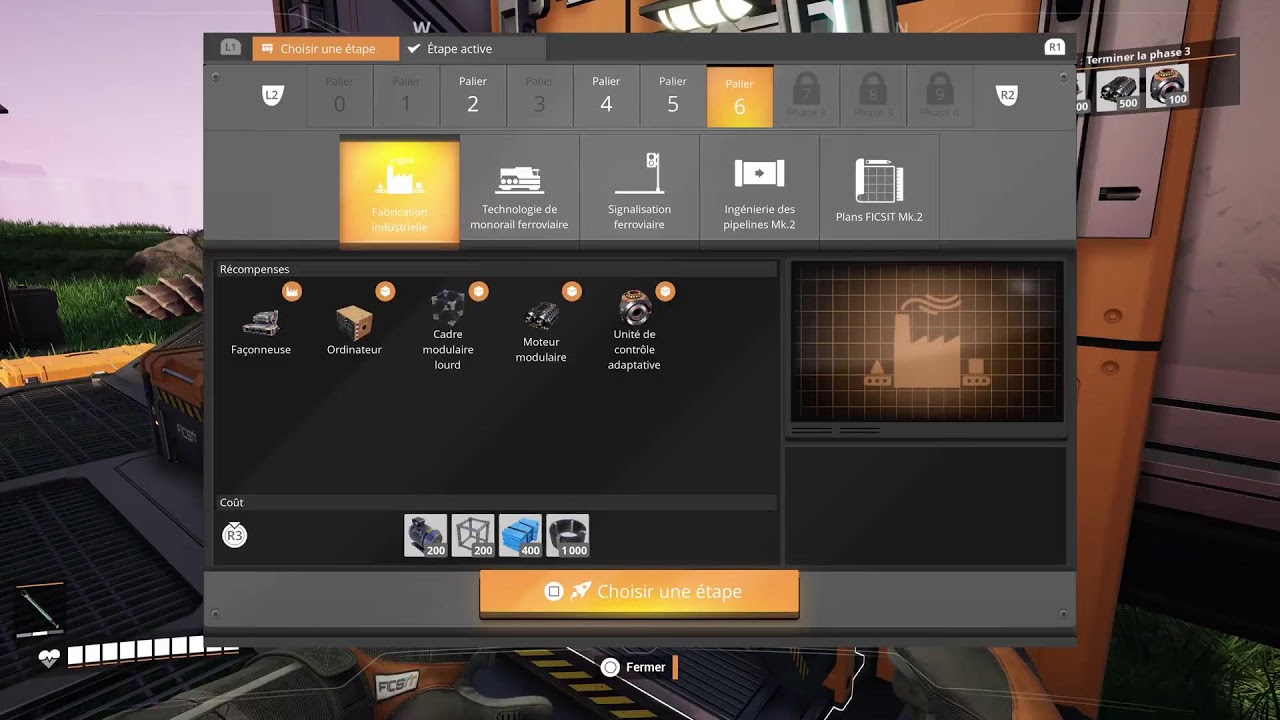Click Fermer to close the terminal

tap(634, 667)
